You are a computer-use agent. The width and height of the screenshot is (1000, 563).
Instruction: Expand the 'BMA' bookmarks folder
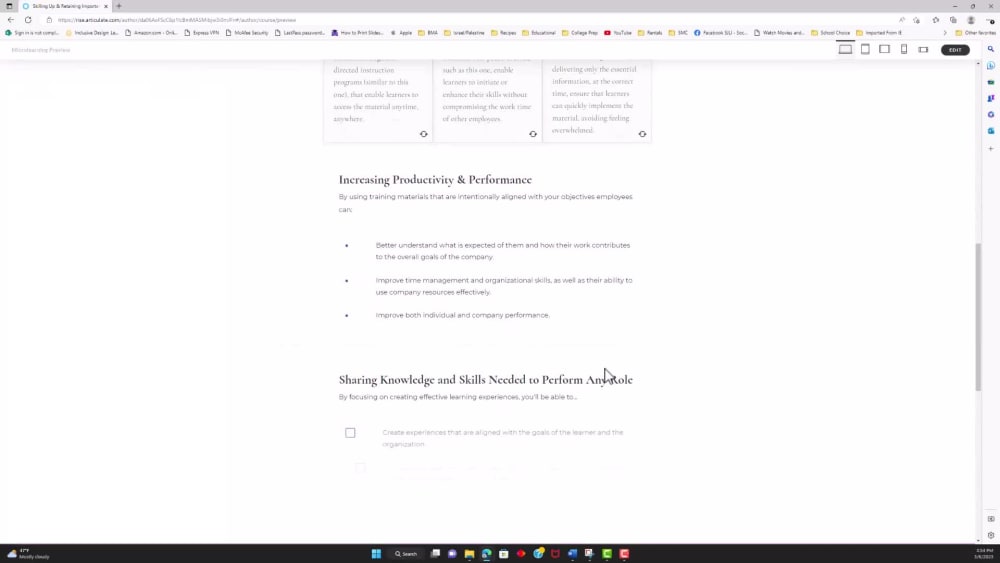coord(428,33)
